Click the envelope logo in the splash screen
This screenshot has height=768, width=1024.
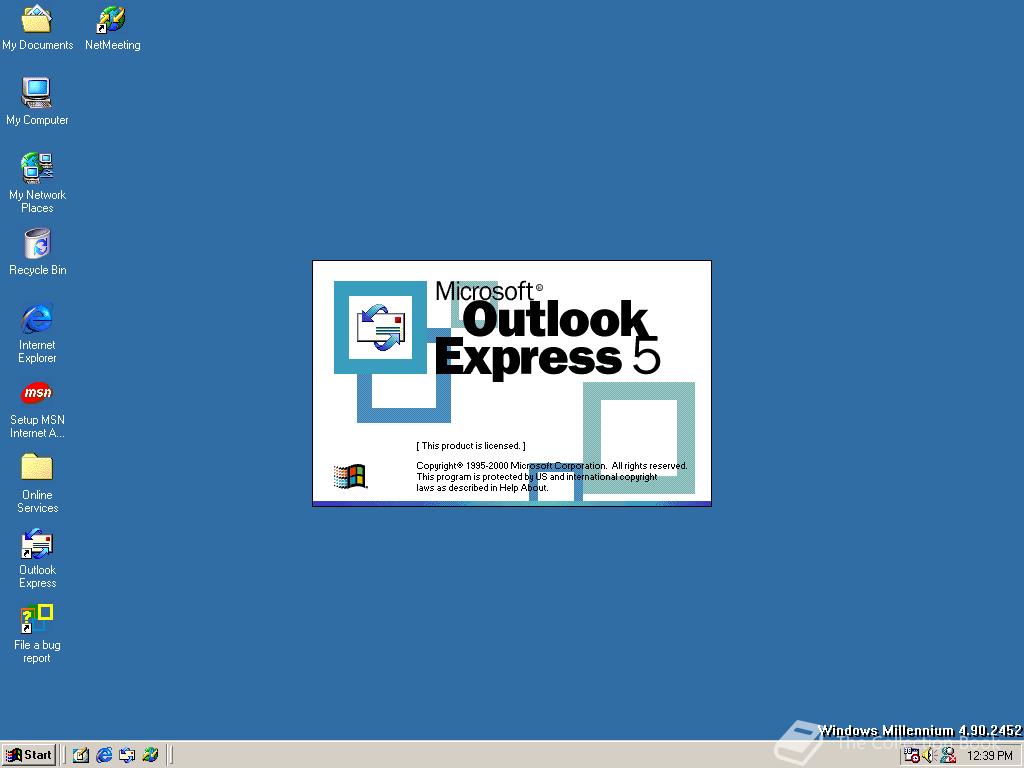pos(381,327)
